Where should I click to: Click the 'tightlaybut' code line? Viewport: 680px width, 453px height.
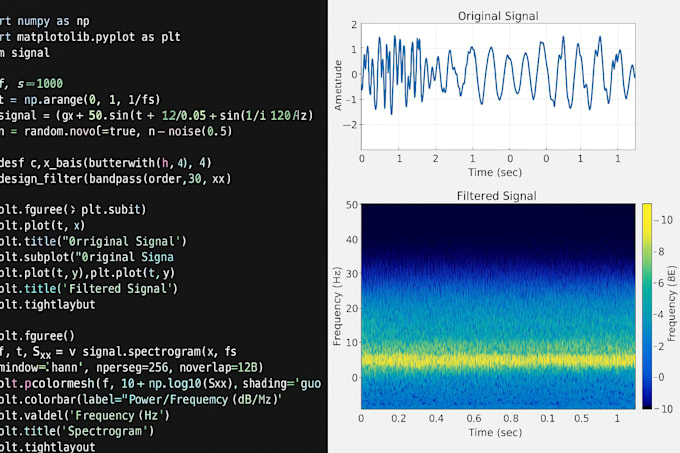click(x=48, y=304)
